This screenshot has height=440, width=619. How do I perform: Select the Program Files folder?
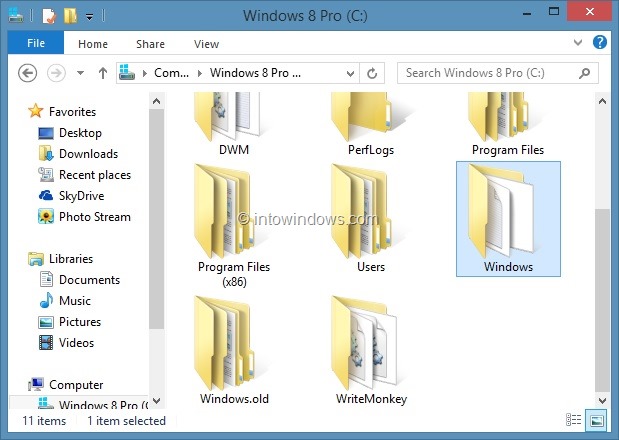click(508, 124)
